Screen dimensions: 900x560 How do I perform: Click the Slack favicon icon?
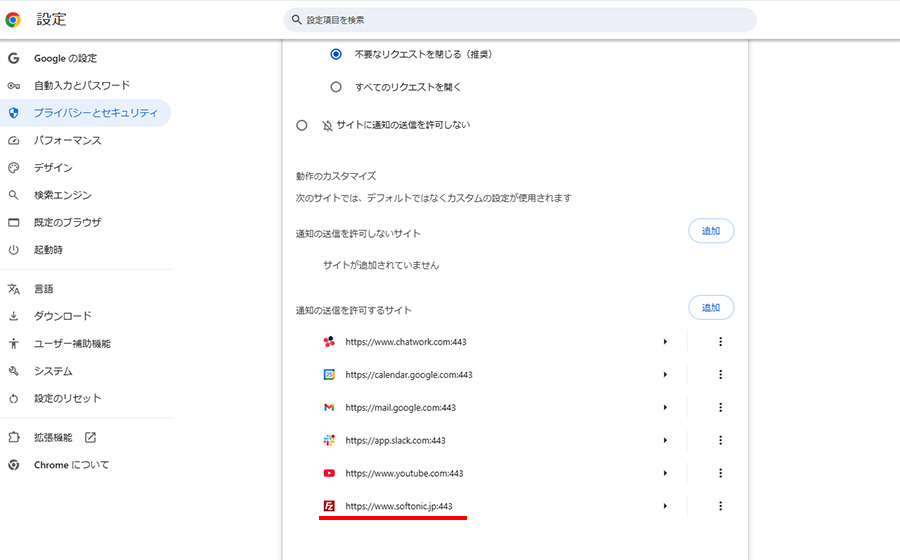(x=329, y=441)
